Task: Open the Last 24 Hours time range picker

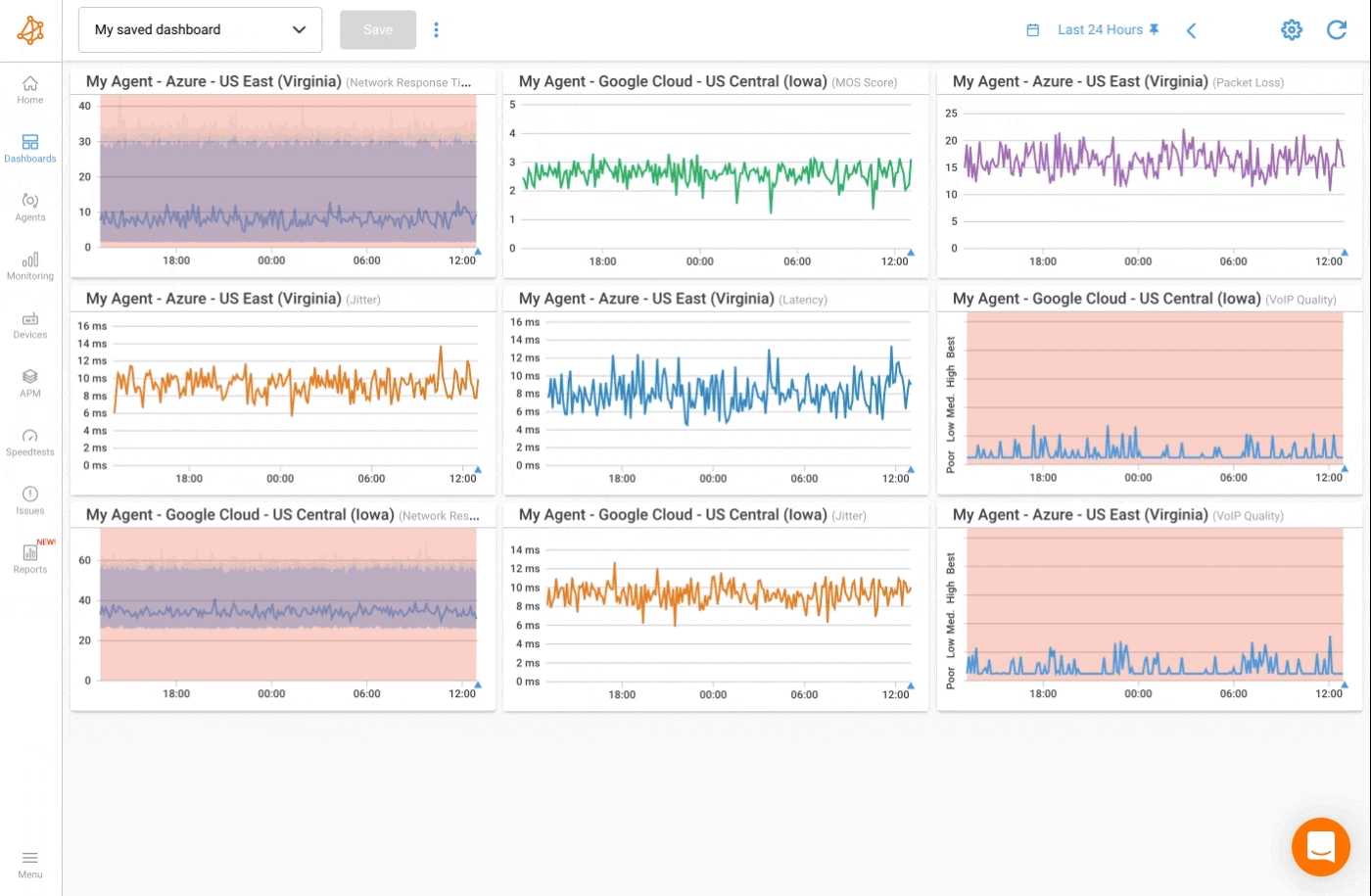Action: (x=1099, y=30)
